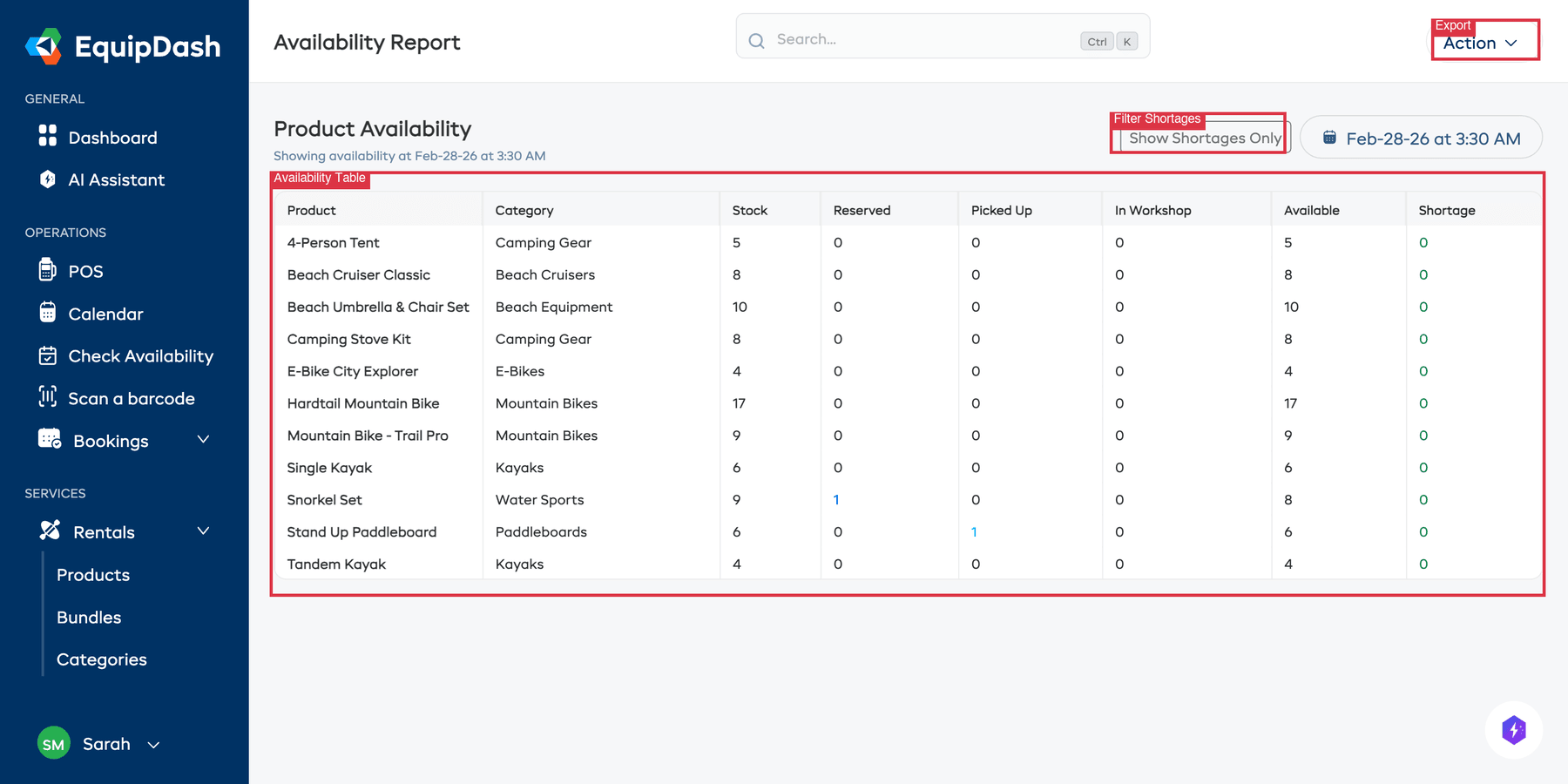Select the Products link under Rentals
1568x784 pixels.
coord(93,575)
